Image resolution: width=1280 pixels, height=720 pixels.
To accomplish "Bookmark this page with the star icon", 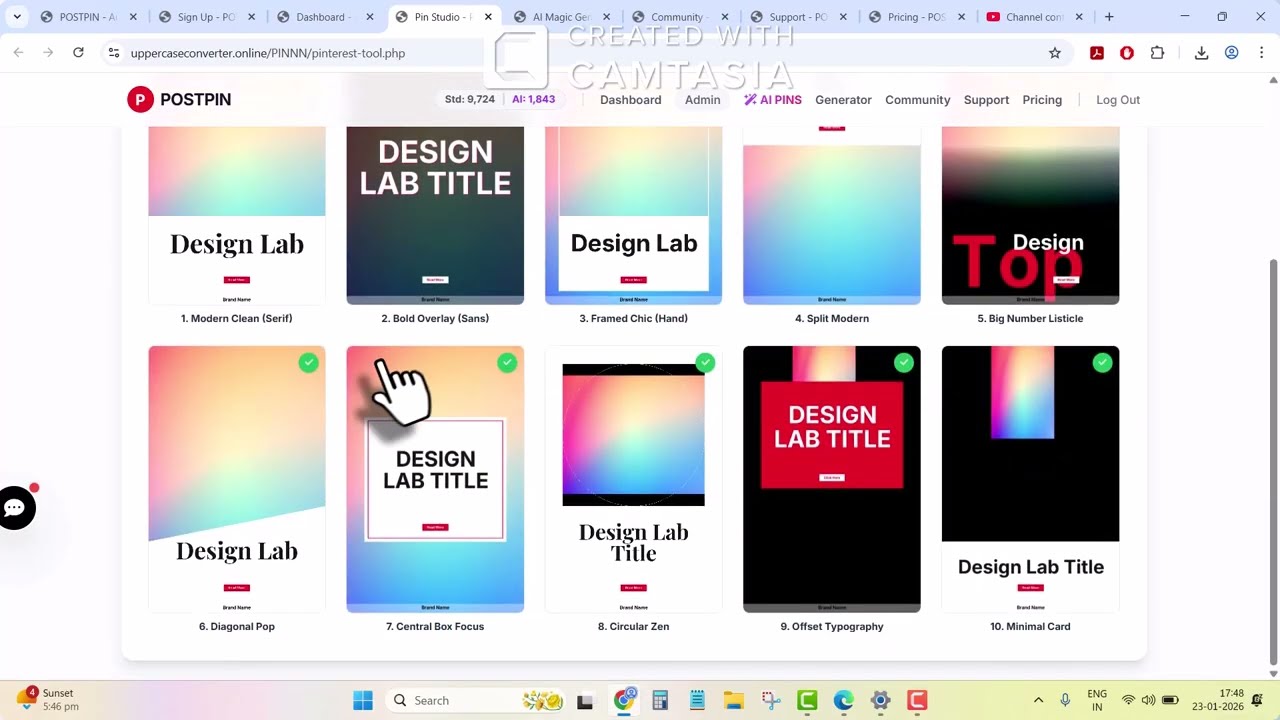I will click(1055, 53).
